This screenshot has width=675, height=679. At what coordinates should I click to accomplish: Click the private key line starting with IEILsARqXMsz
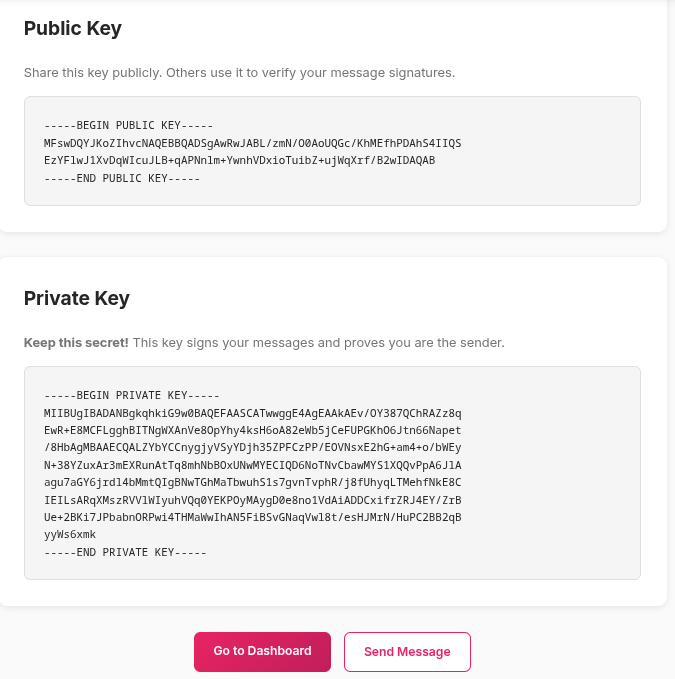pos(252,500)
